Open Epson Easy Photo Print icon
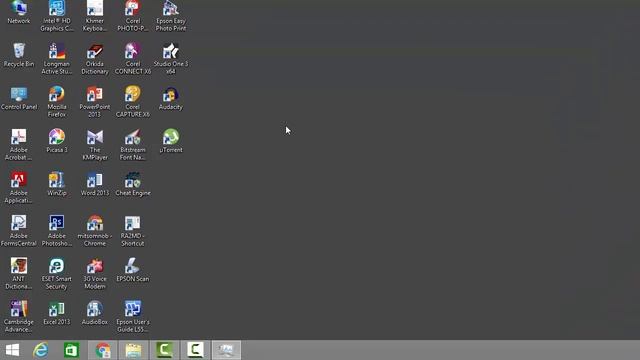Viewport: 640px width, 360px height. click(171, 16)
